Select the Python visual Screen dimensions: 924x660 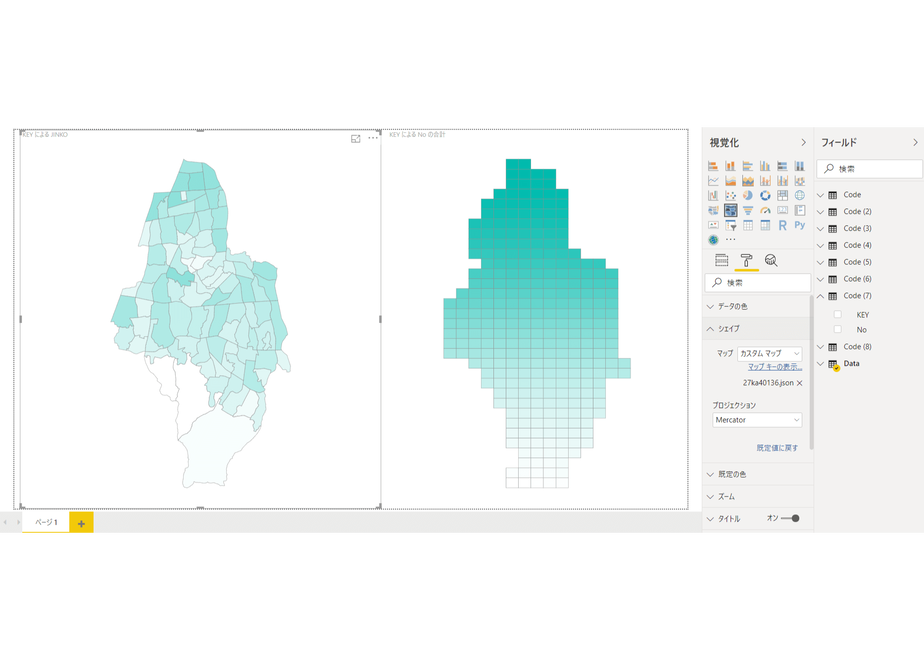point(800,225)
